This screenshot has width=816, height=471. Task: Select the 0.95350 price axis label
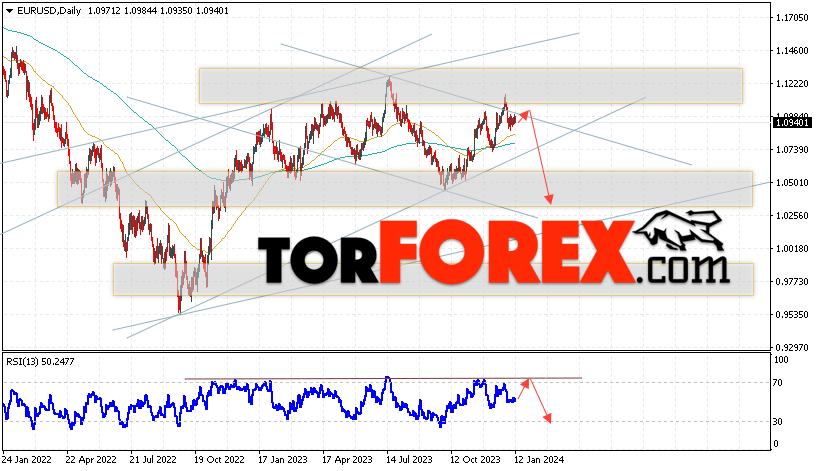click(792, 315)
